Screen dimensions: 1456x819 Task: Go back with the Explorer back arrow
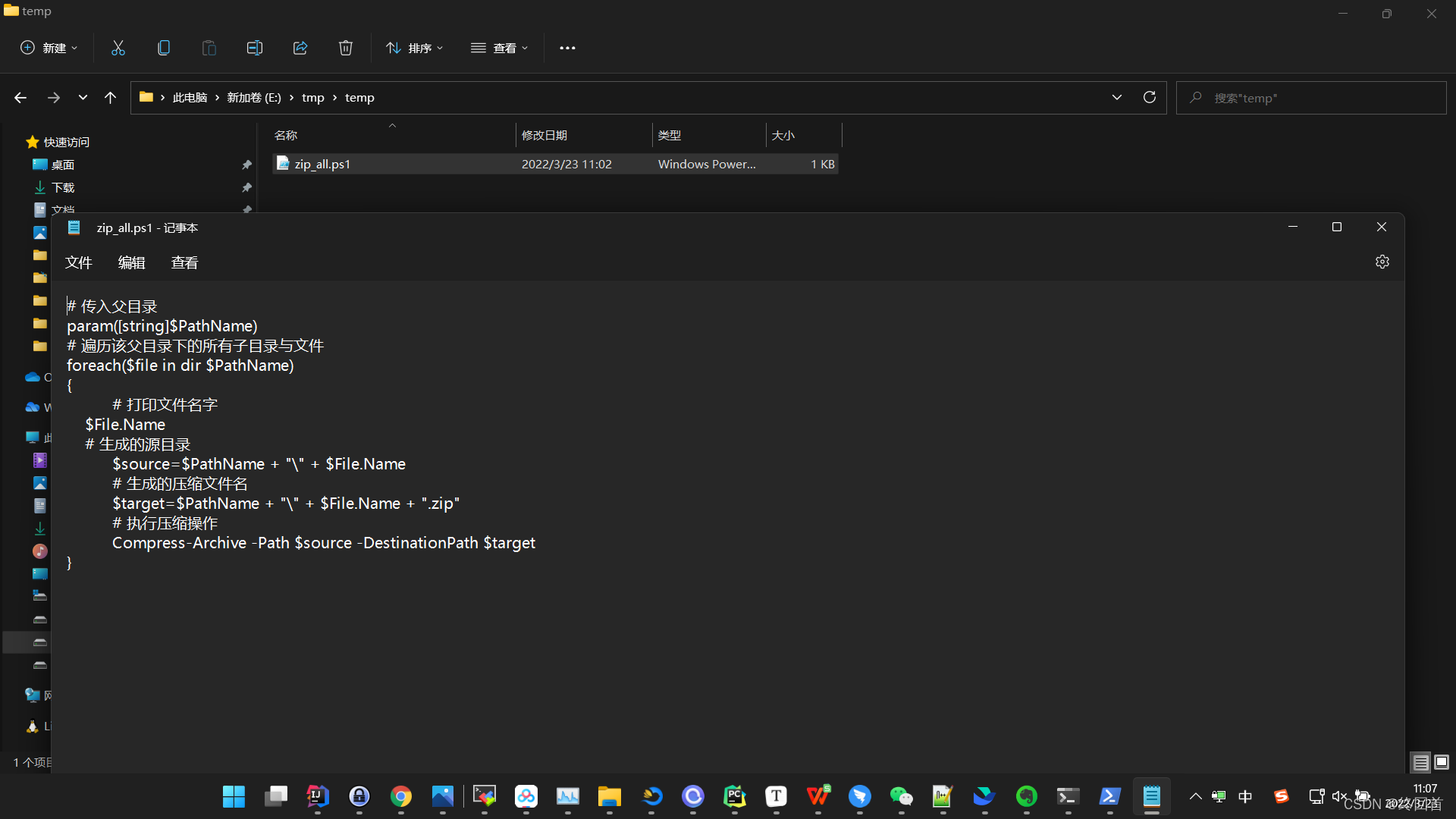point(20,98)
